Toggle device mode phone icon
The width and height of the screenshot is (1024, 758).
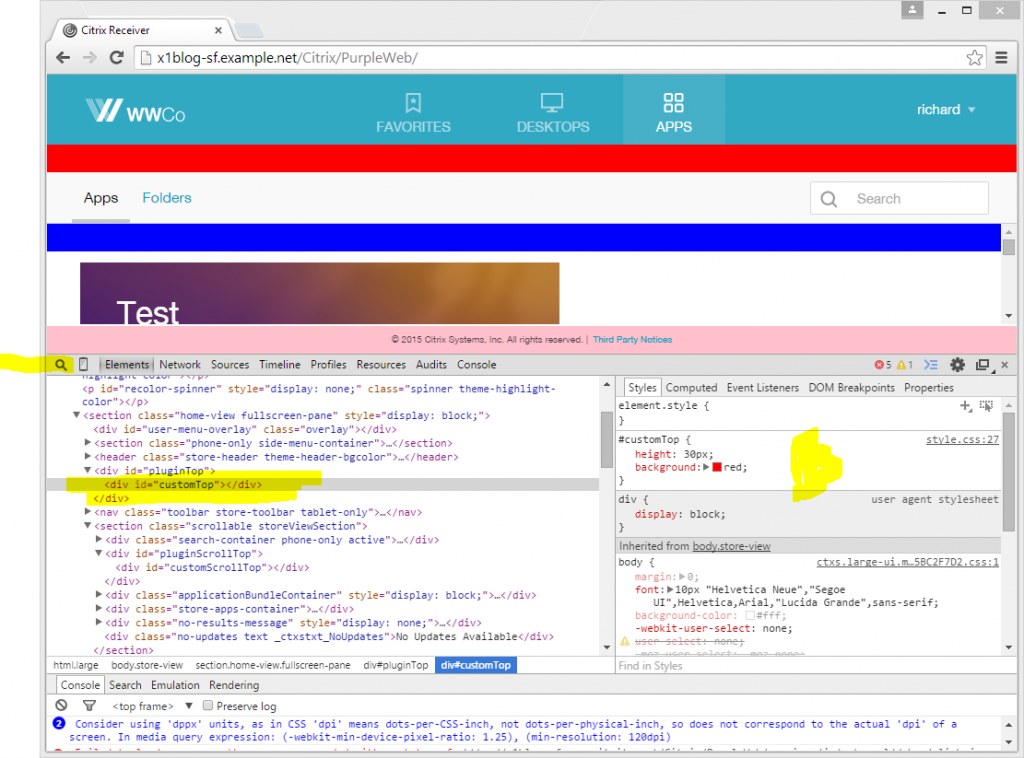pyautogui.click(x=84, y=365)
